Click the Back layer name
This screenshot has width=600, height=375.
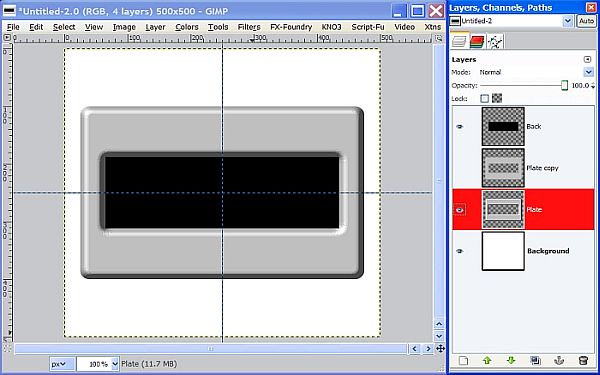pos(534,126)
